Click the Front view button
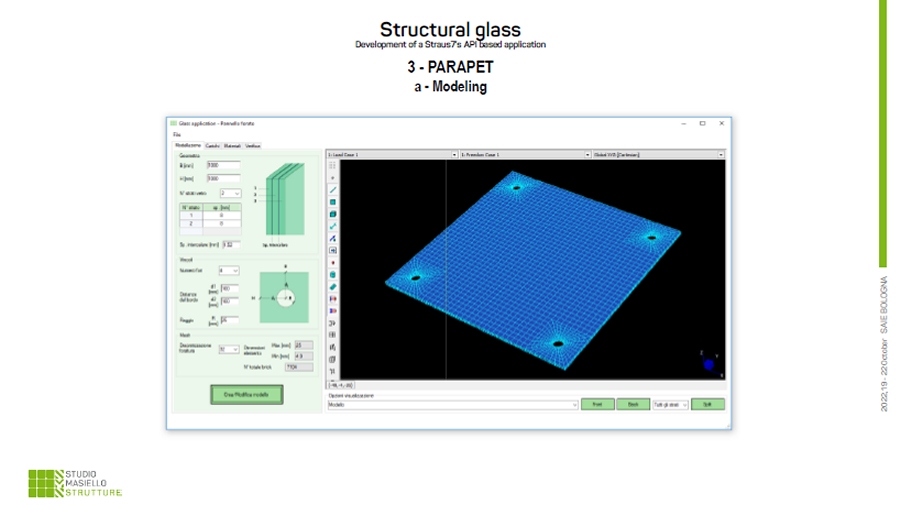Image resolution: width=900 pixels, height=505 pixels. click(x=596, y=405)
